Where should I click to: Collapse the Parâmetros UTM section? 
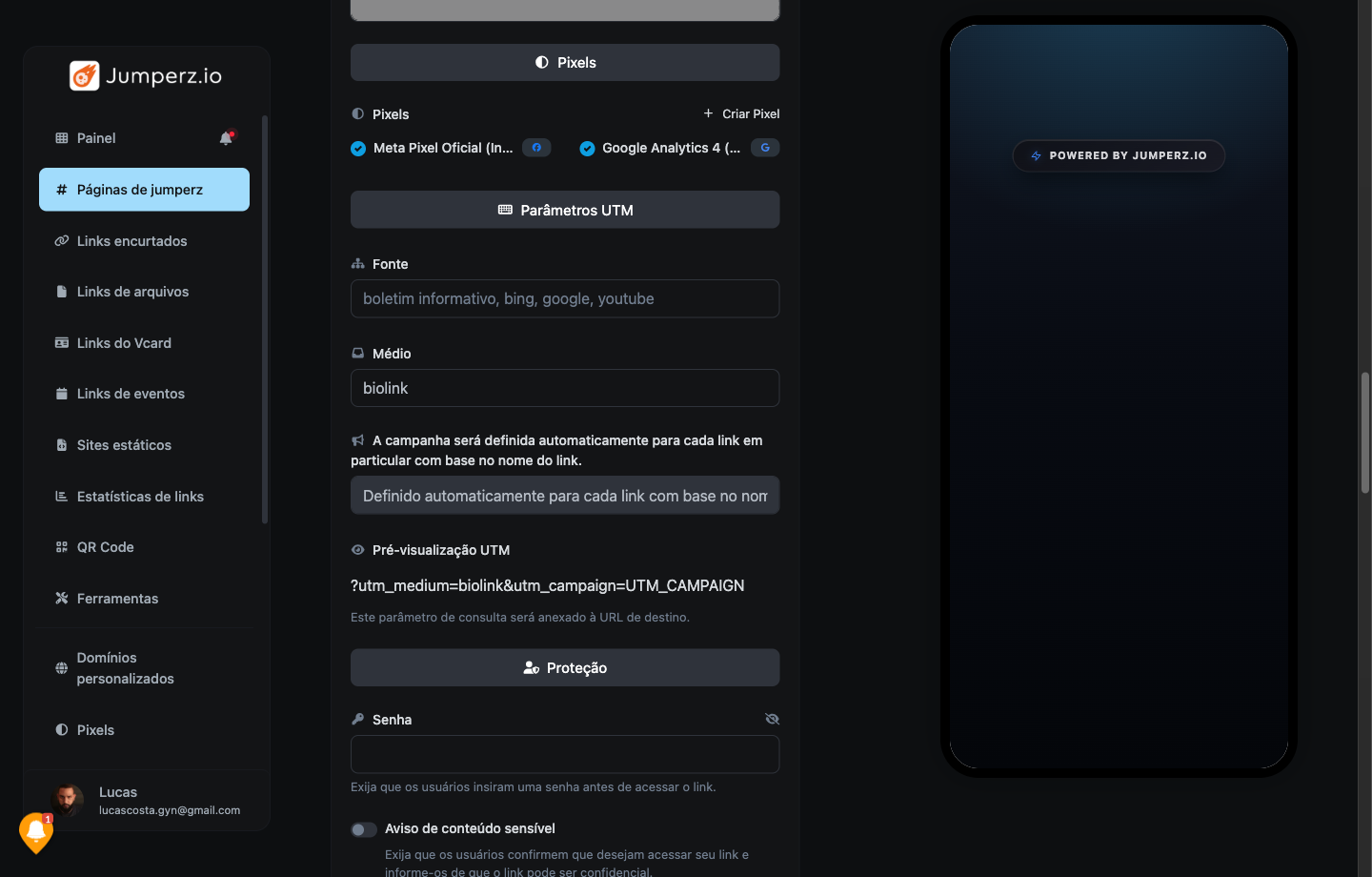[565, 210]
